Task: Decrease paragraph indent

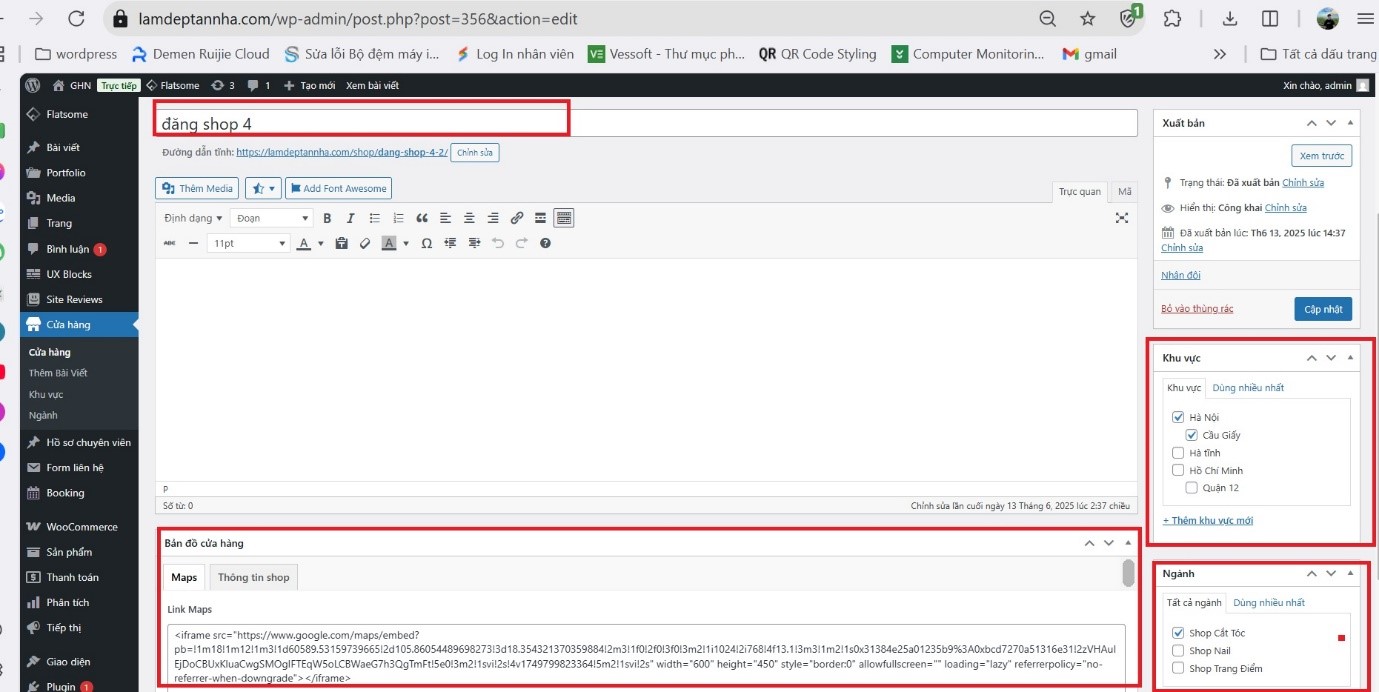Action: pyautogui.click(x=450, y=243)
